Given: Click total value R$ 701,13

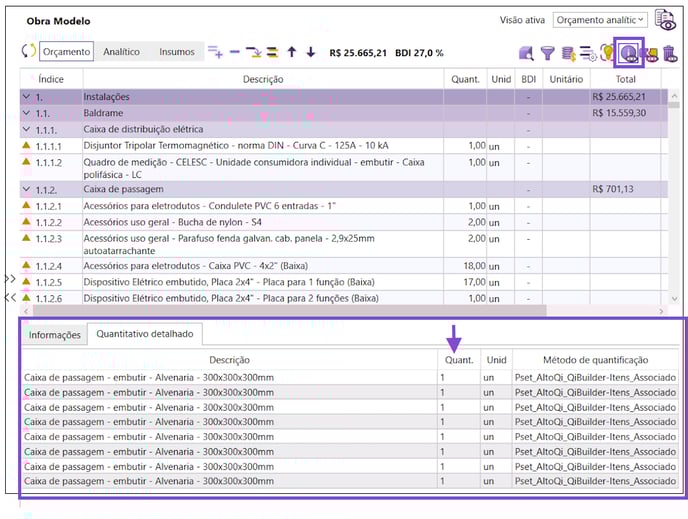Looking at the screenshot, I should (613, 189).
